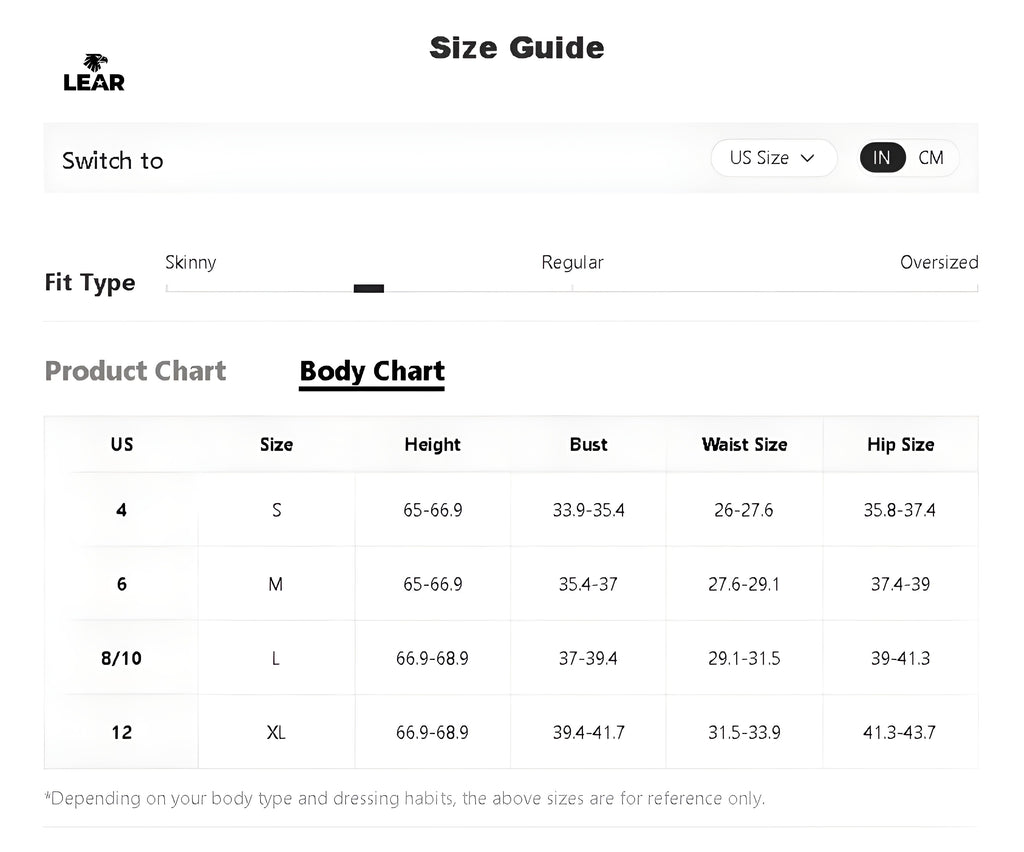Select the size M cell
The width and height of the screenshot is (1024, 852).
click(x=276, y=584)
